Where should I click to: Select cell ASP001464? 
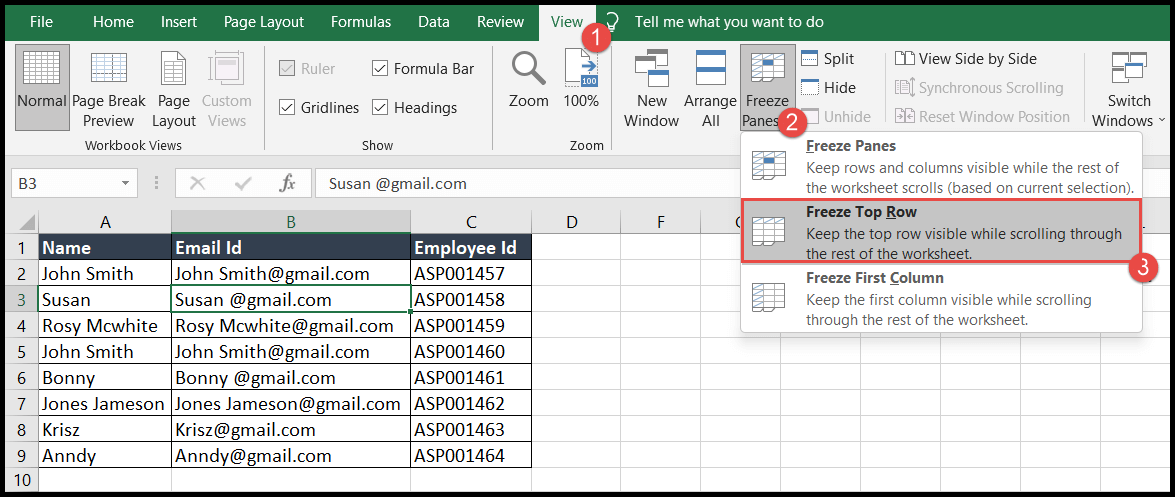tap(471, 456)
